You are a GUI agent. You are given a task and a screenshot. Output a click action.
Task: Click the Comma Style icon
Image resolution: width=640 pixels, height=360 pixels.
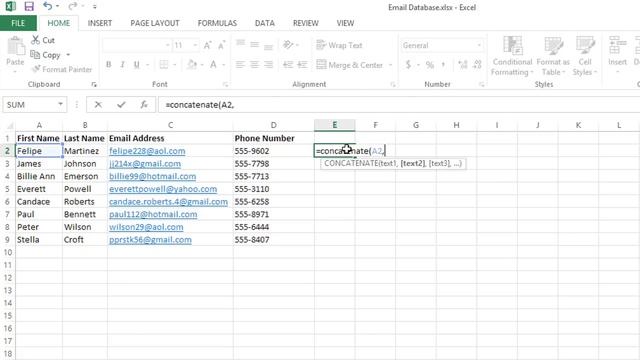click(444, 64)
